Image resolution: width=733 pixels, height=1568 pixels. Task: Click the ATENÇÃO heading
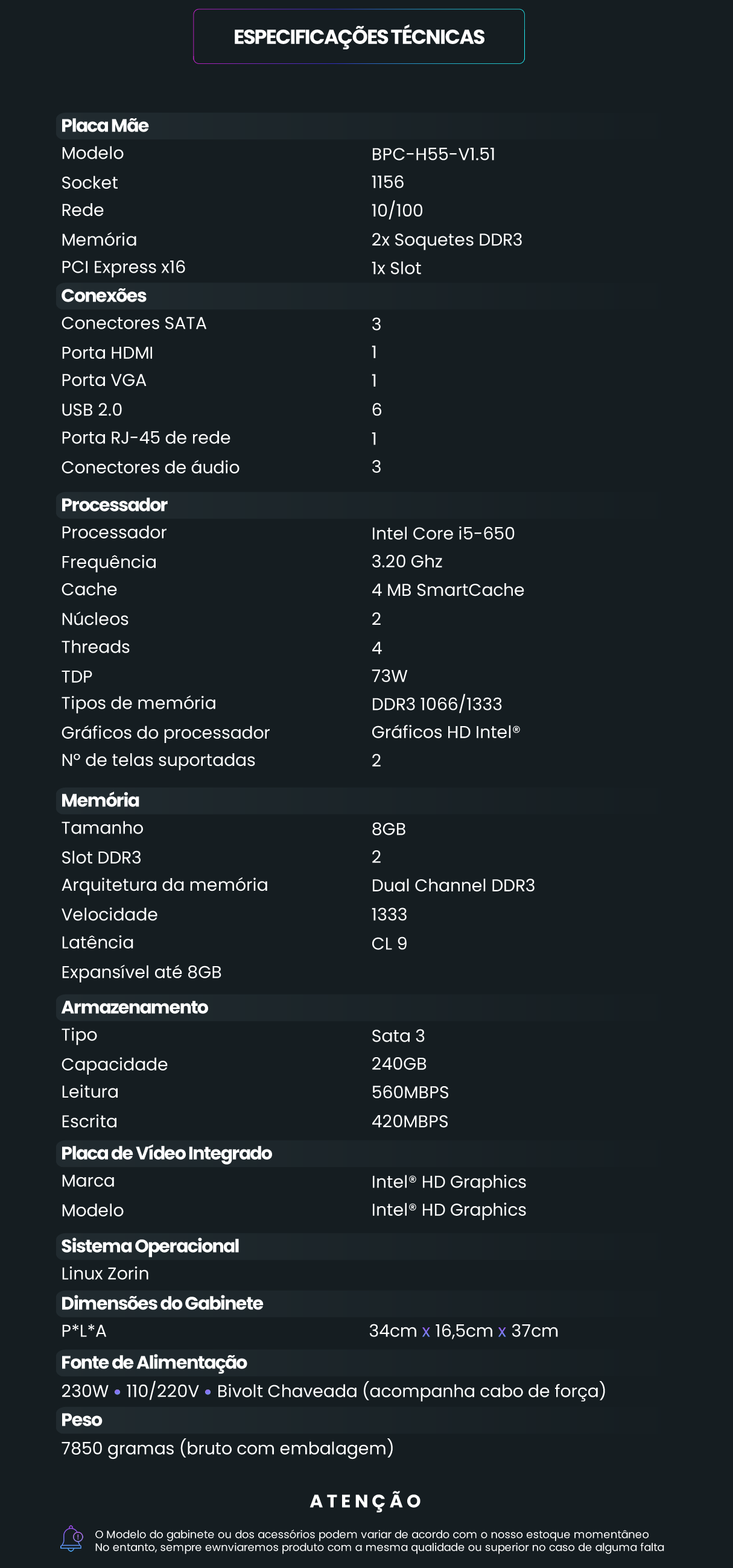[366, 1502]
